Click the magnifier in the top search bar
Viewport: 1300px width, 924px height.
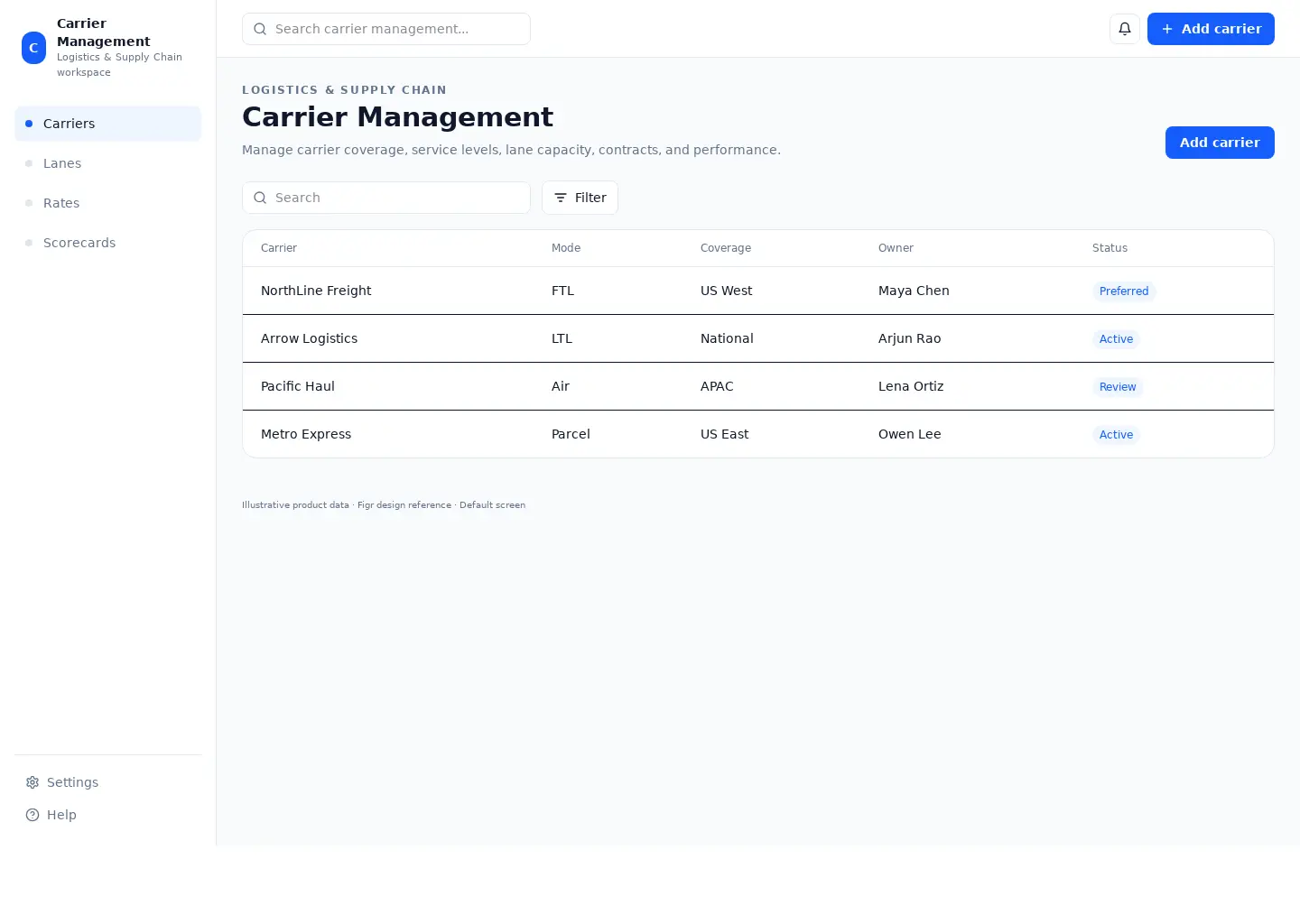(x=260, y=29)
